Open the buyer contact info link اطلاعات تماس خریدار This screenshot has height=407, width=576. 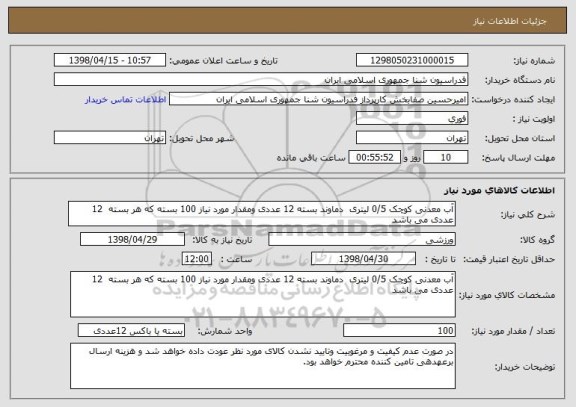(x=125, y=100)
